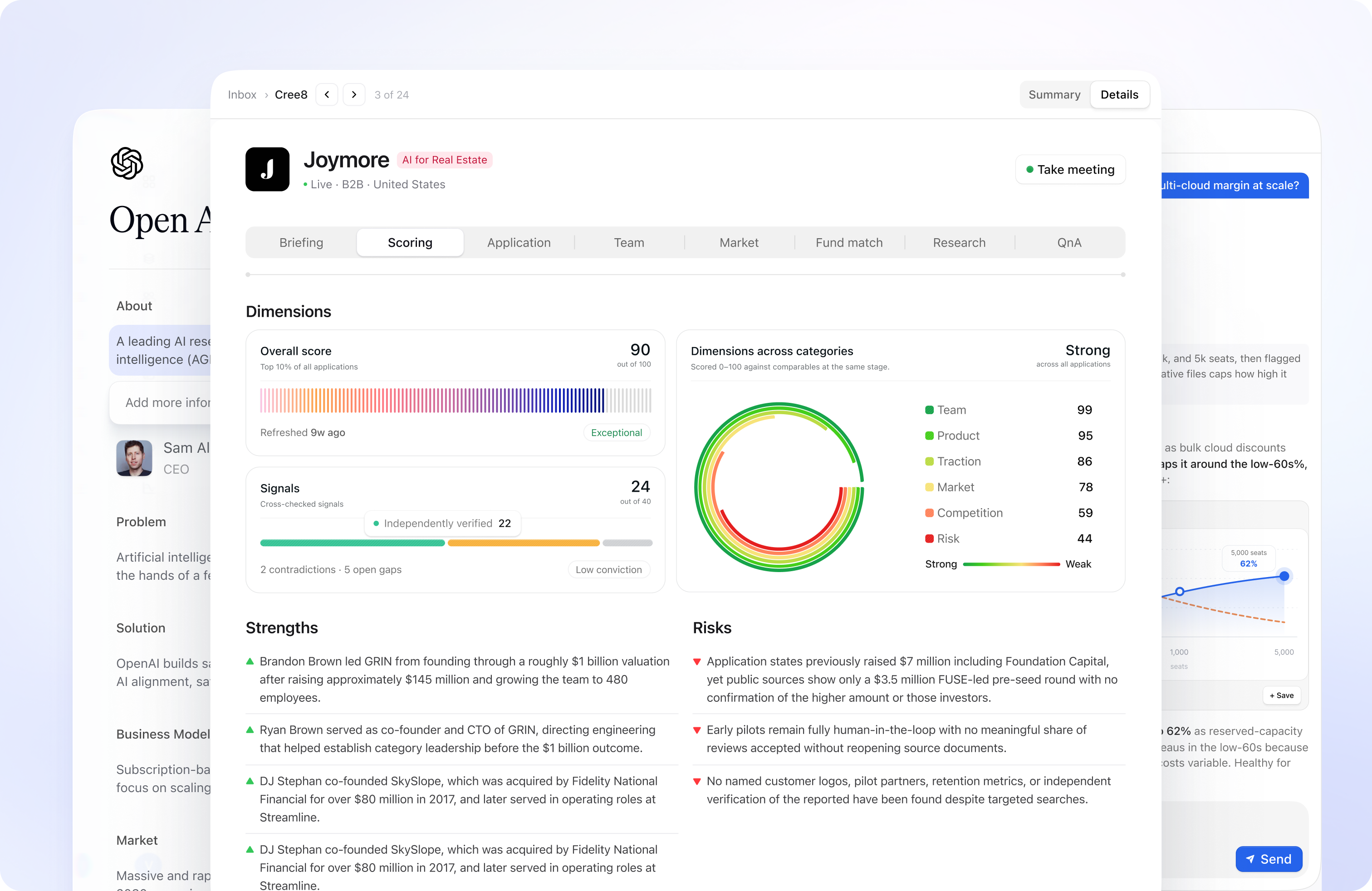Click the Inbox breadcrumb link
This screenshot has width=1372, height=891.
pyautogui.click(x=242, y=94)
